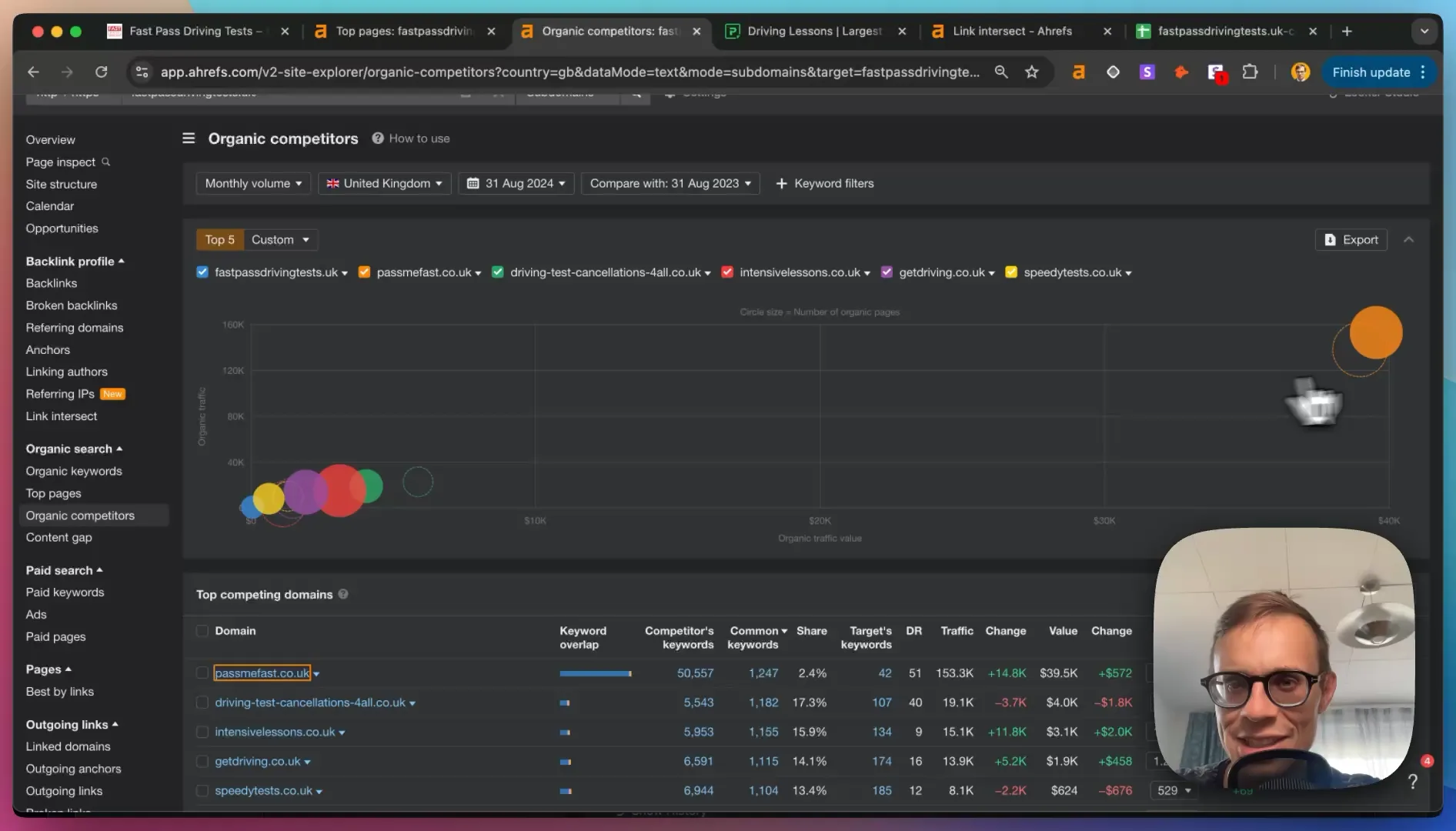Toggle intensivelessons.co.uk legend checkbox
The height and width of the screenshot is (831, 1456).
point(727,272)
